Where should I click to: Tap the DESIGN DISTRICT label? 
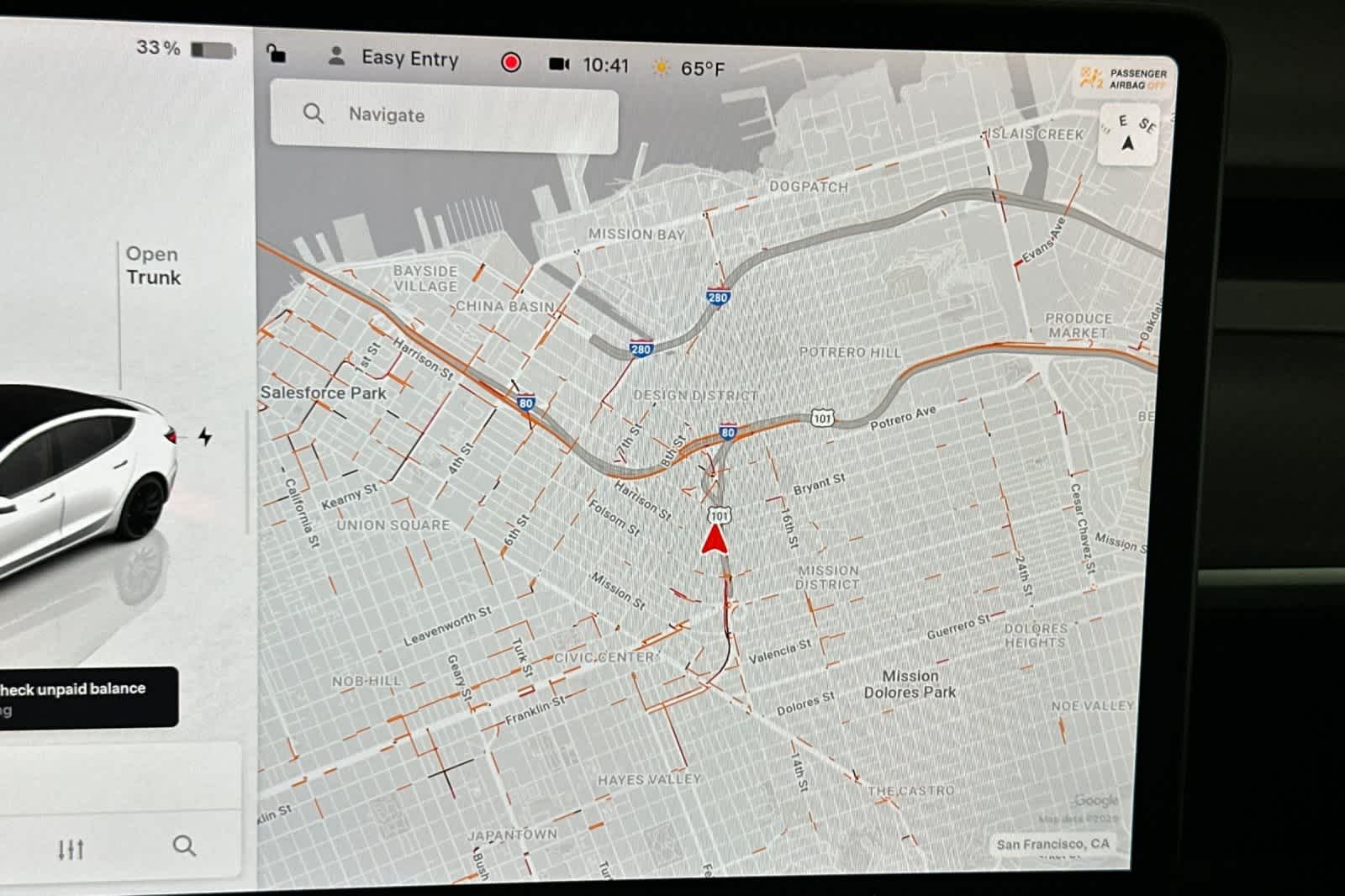695,395
